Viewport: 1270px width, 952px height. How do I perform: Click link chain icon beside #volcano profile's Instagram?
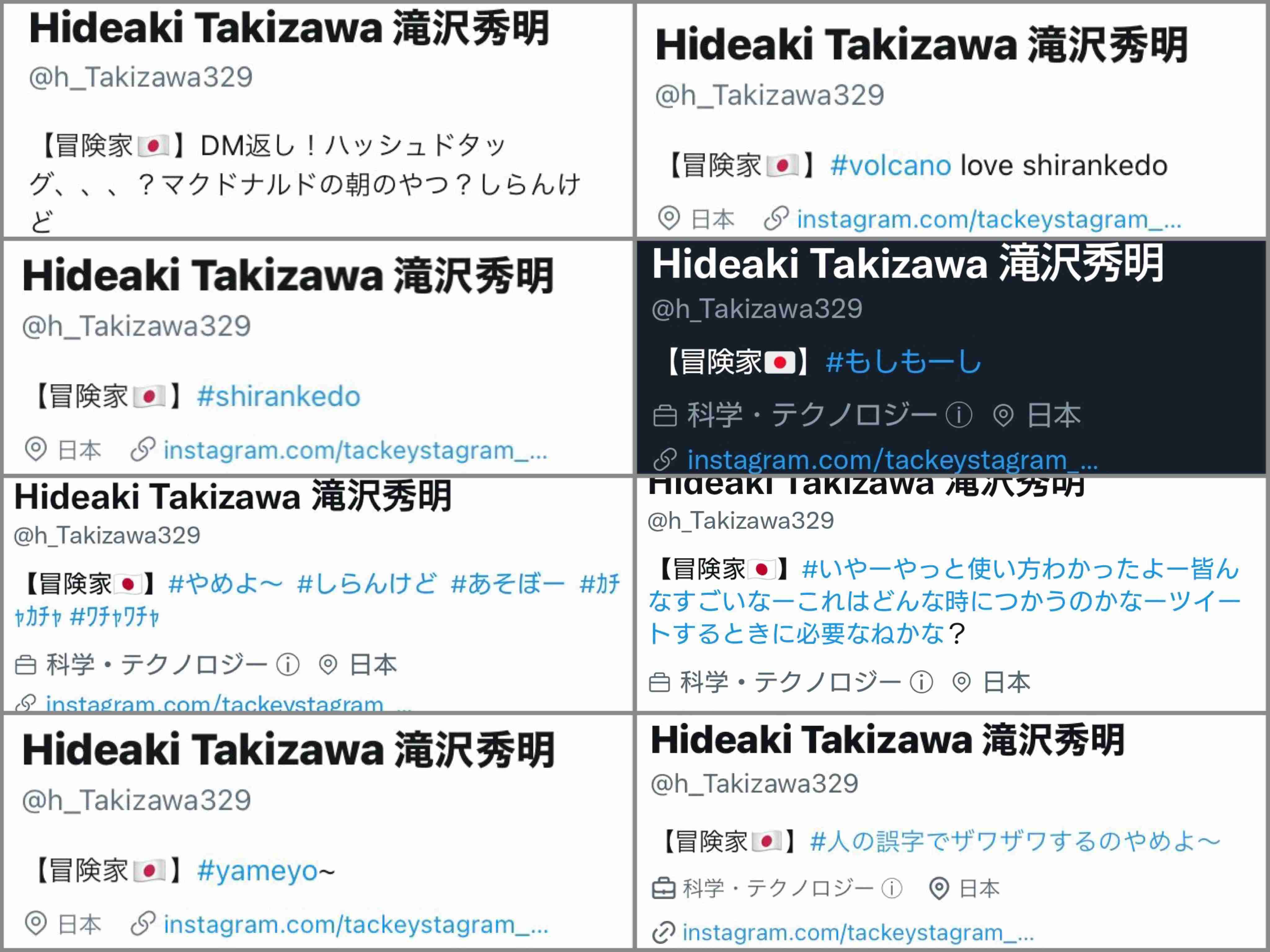(776, 219)
